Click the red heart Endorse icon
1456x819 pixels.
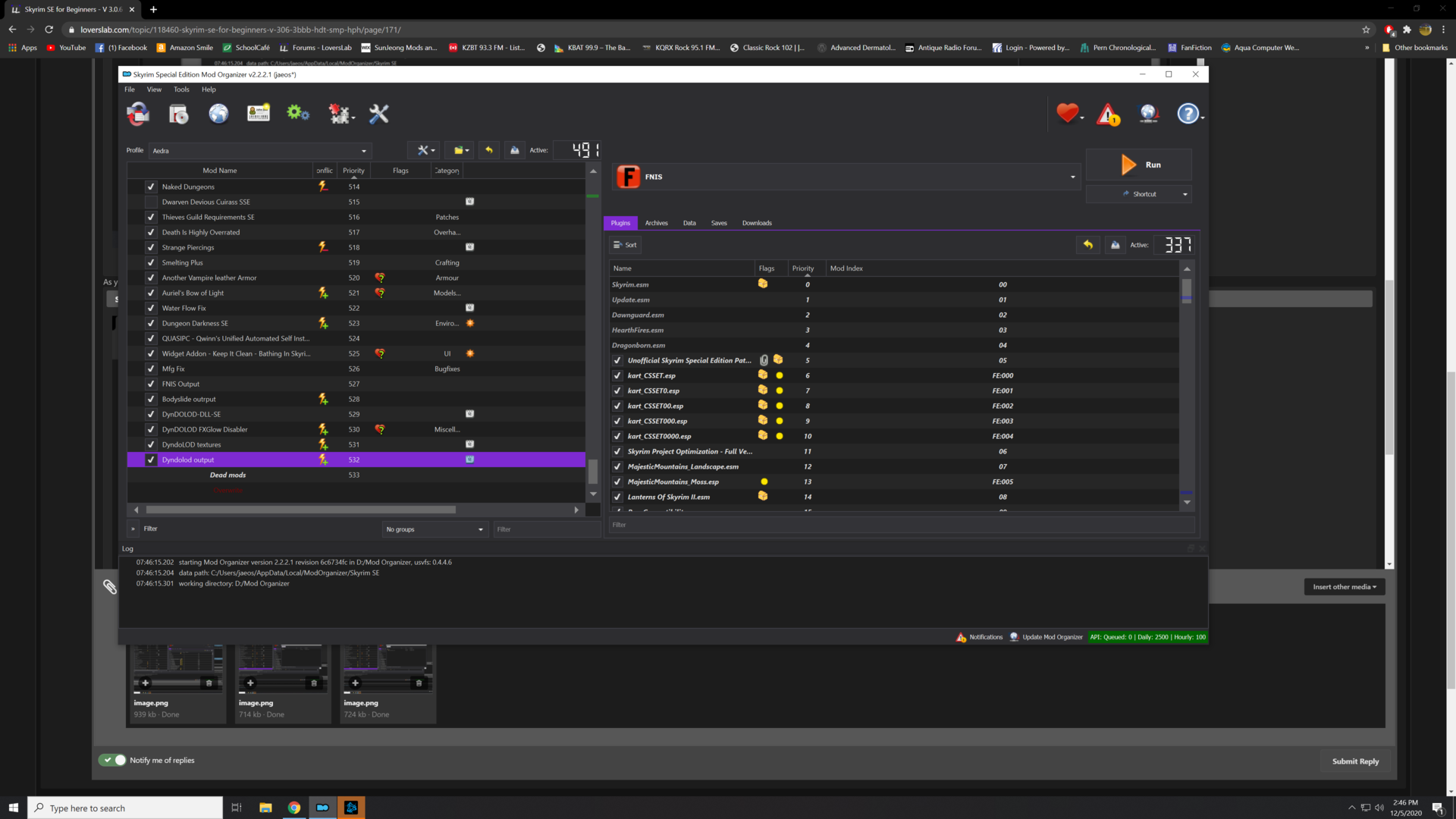click(x=1068, y=114)
